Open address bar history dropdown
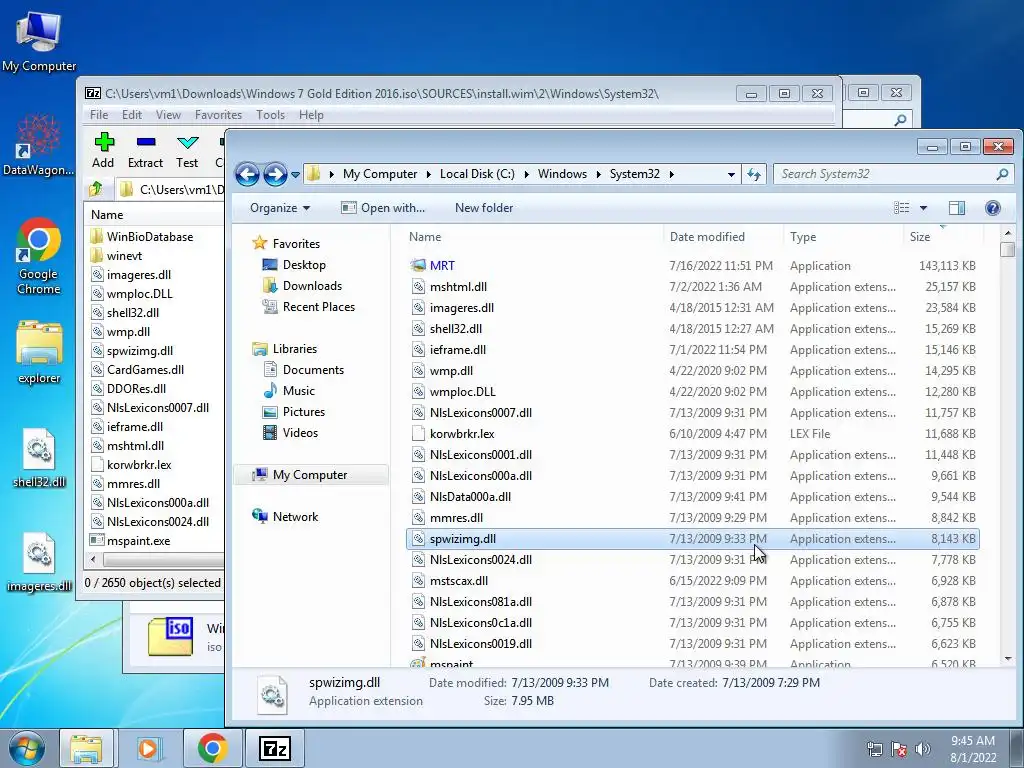This screenshot has width=1024, height=768. coord(731,174)
